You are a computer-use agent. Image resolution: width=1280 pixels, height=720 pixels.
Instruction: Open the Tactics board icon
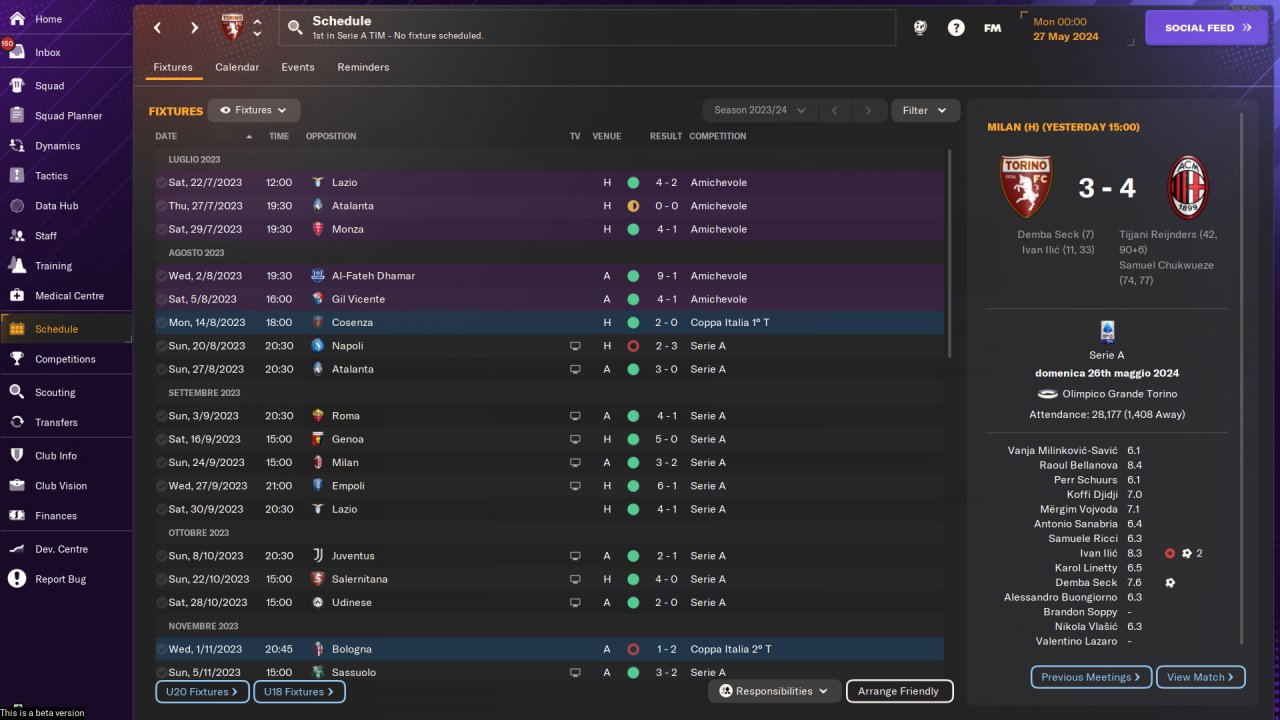coord(17,176)
